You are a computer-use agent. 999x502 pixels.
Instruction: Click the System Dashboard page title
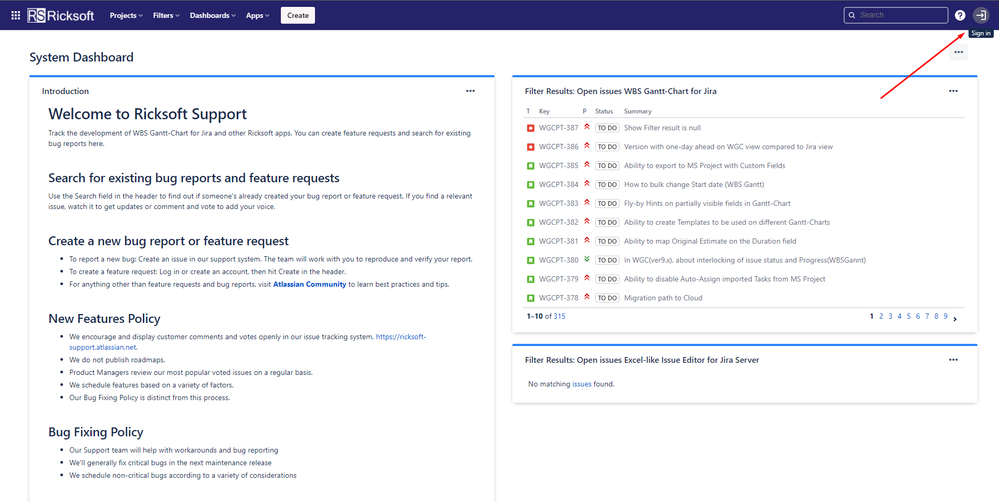click(82, 57)
